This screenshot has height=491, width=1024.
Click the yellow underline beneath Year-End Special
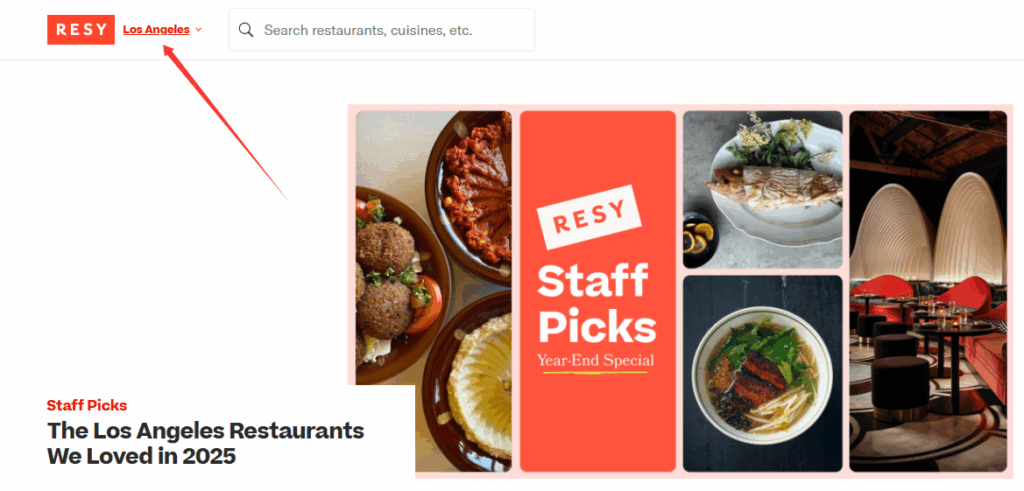pyautogui.click(x=596, y=373)
